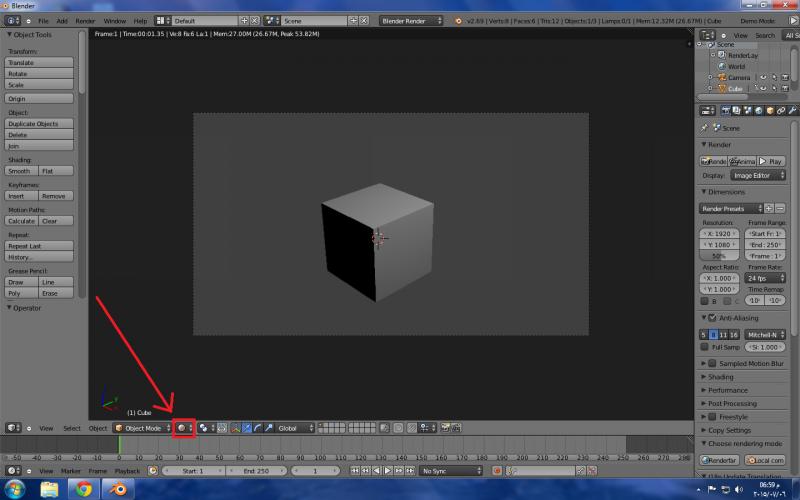Open the Global orientation dropdown
800x500 pixels.
coord(295,428)
